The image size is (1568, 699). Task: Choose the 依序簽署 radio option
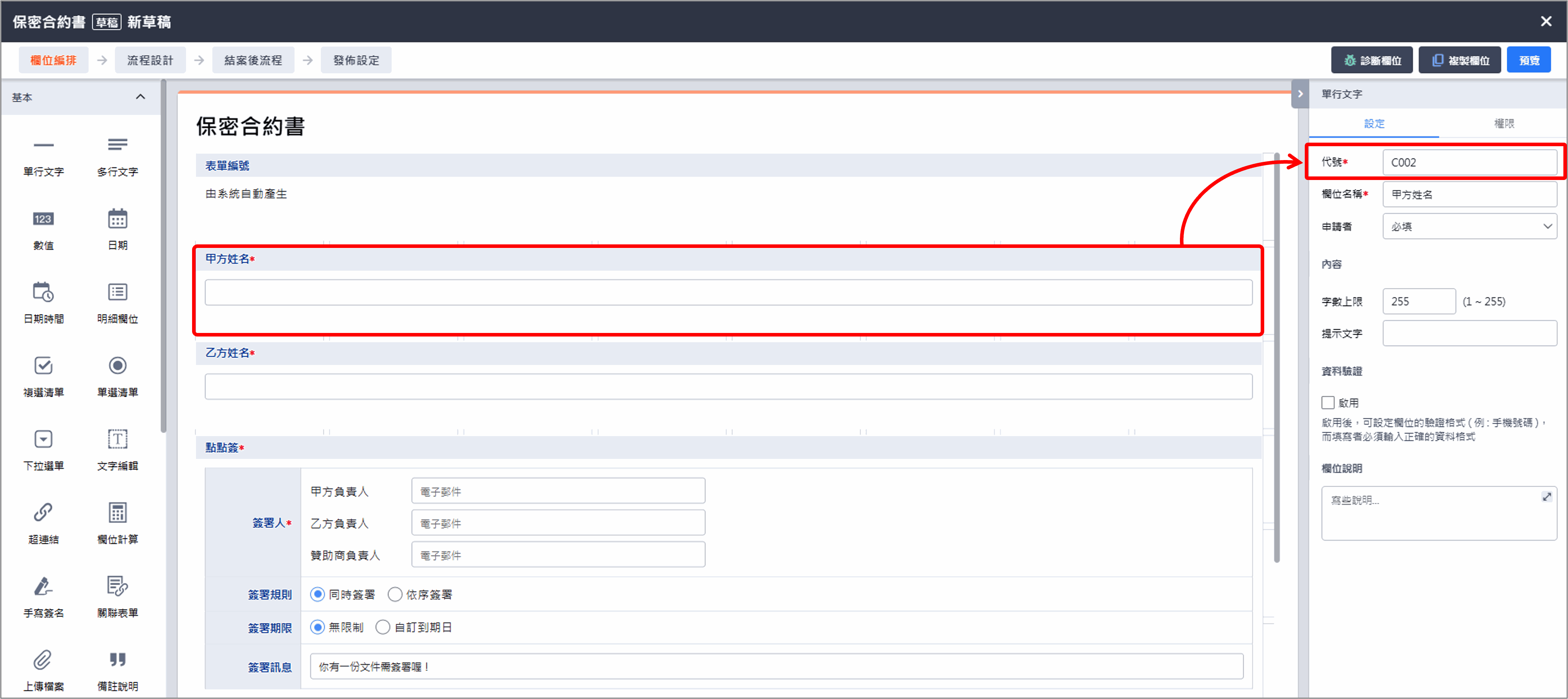tap(395, 594)
